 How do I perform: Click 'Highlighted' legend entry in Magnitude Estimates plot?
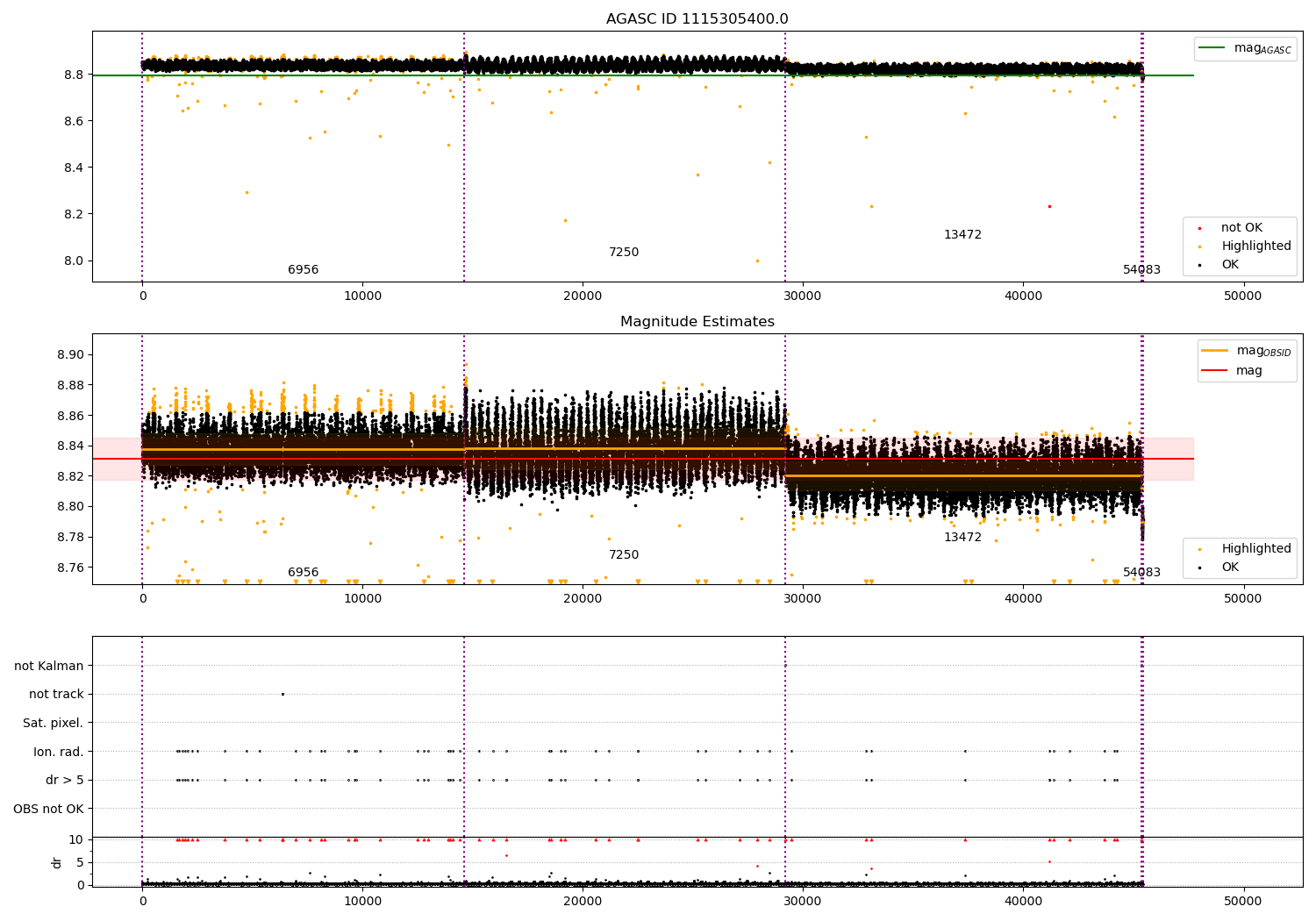1256,549
